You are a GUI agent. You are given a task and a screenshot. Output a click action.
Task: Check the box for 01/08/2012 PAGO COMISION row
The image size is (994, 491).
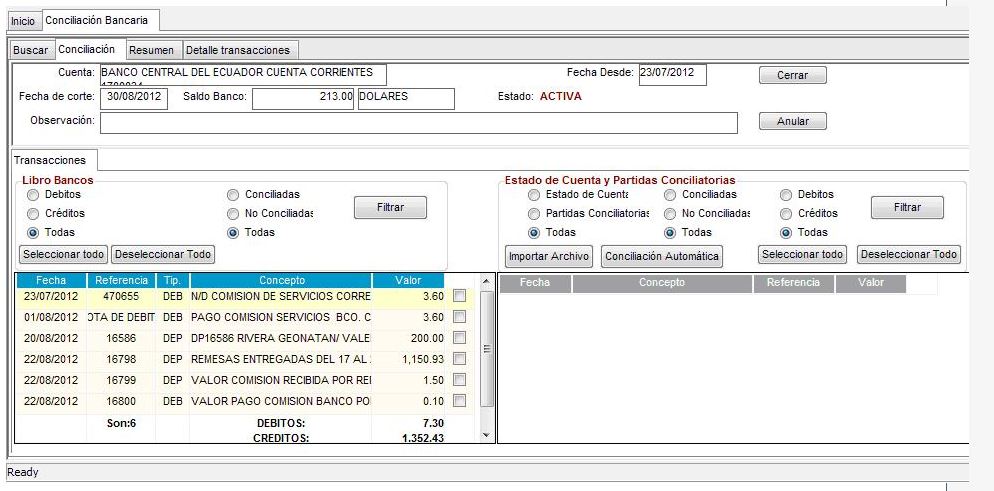coord(460,317)
